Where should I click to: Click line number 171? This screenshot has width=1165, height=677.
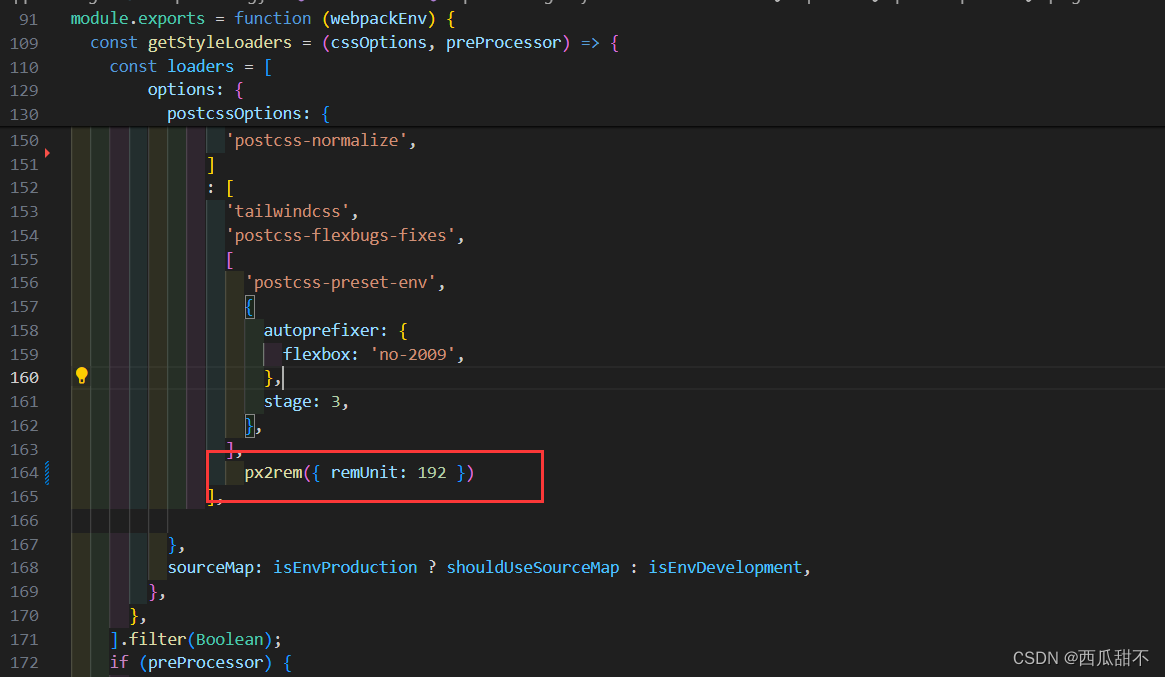24,638
